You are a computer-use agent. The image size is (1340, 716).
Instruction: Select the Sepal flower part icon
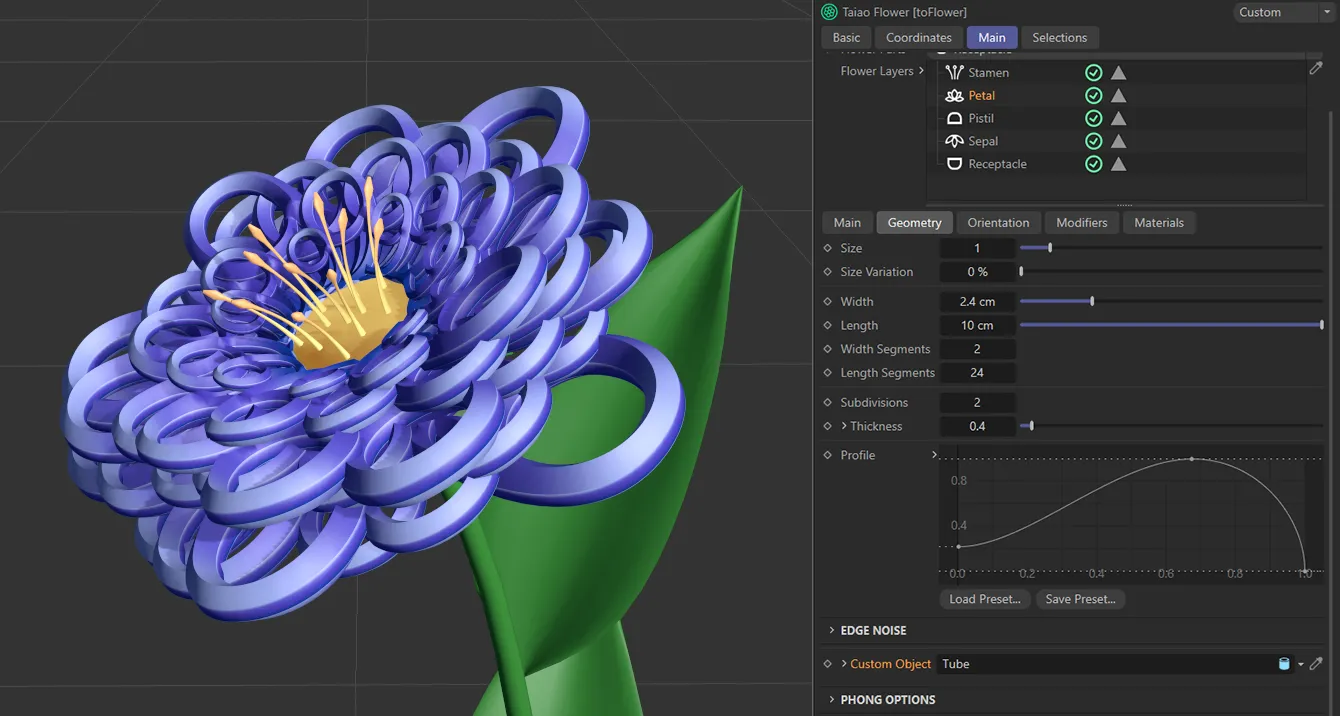[953, 141]
